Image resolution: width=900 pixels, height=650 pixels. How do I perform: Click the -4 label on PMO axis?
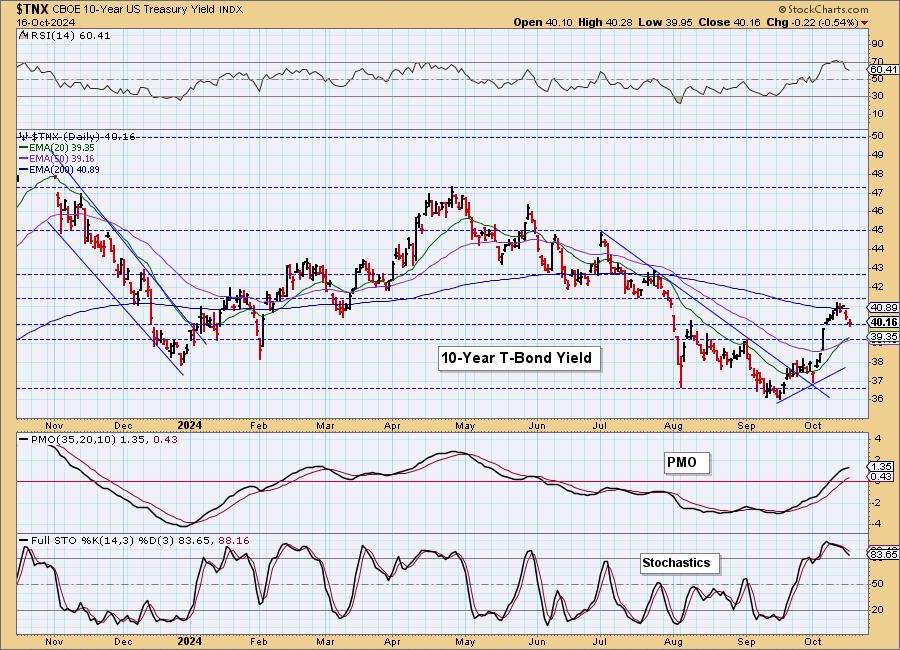pos(878,524)
